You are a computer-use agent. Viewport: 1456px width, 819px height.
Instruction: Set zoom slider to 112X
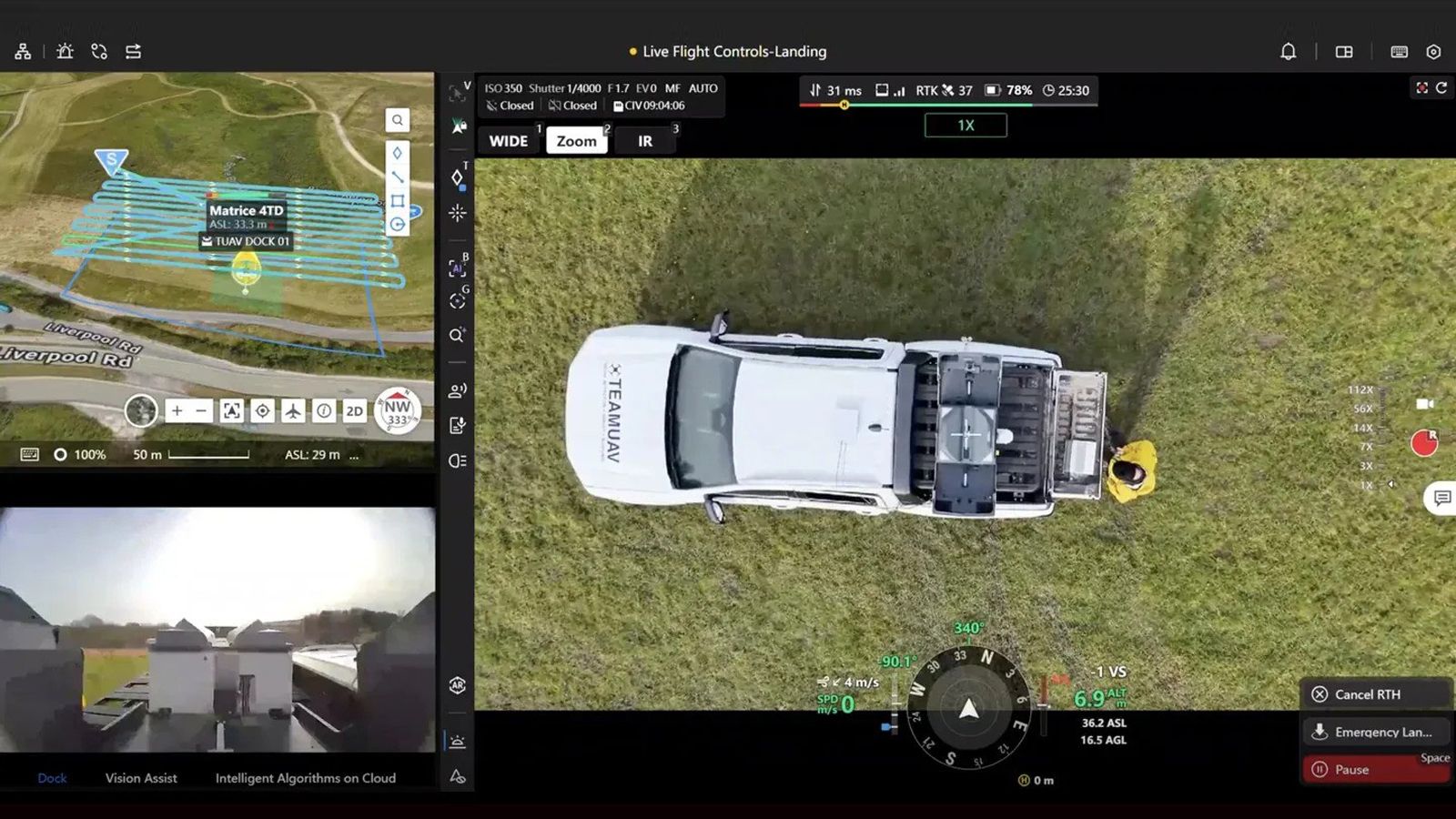point(1360,389)
